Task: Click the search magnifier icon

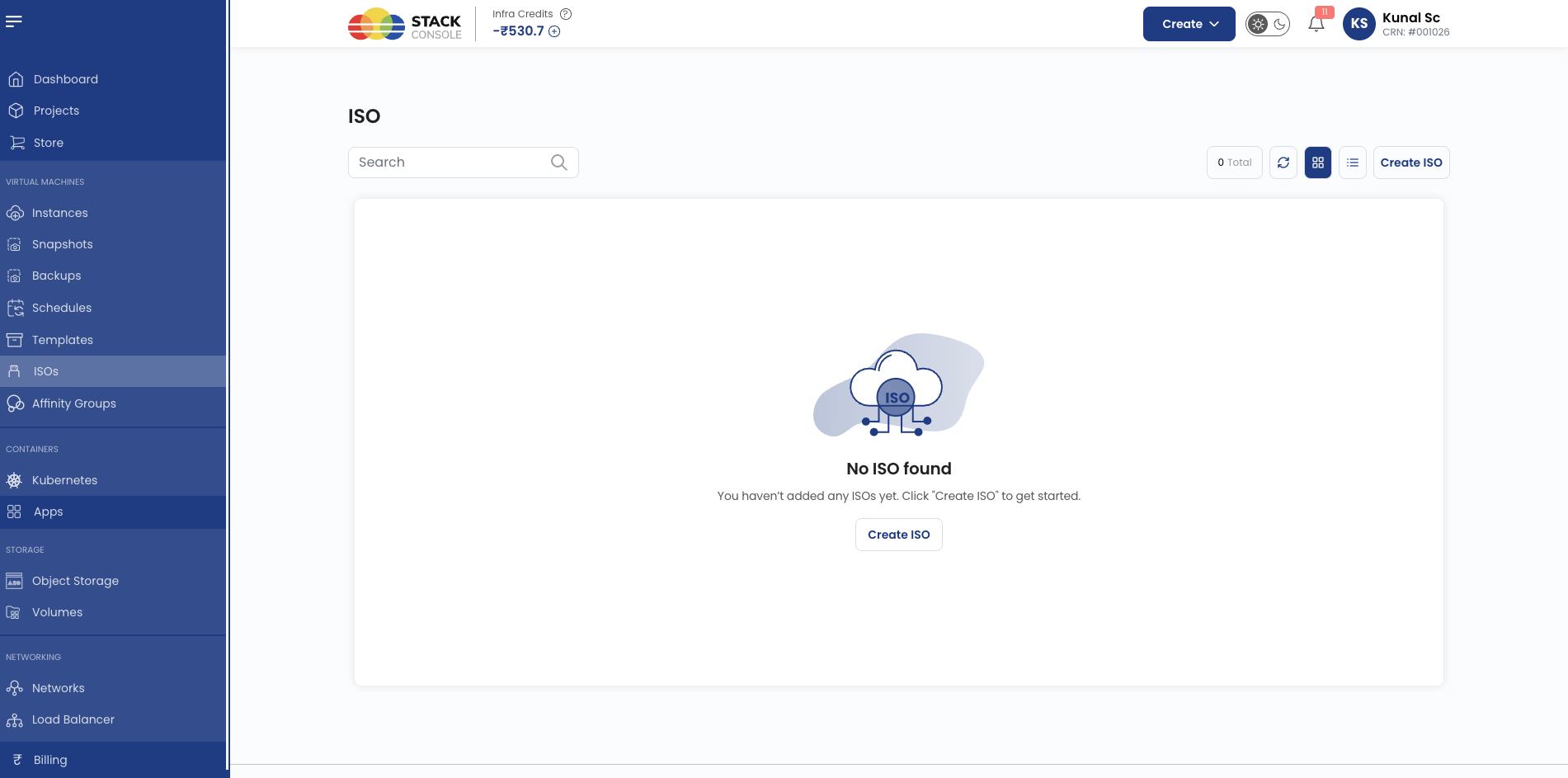Action: tap(558, 163)
